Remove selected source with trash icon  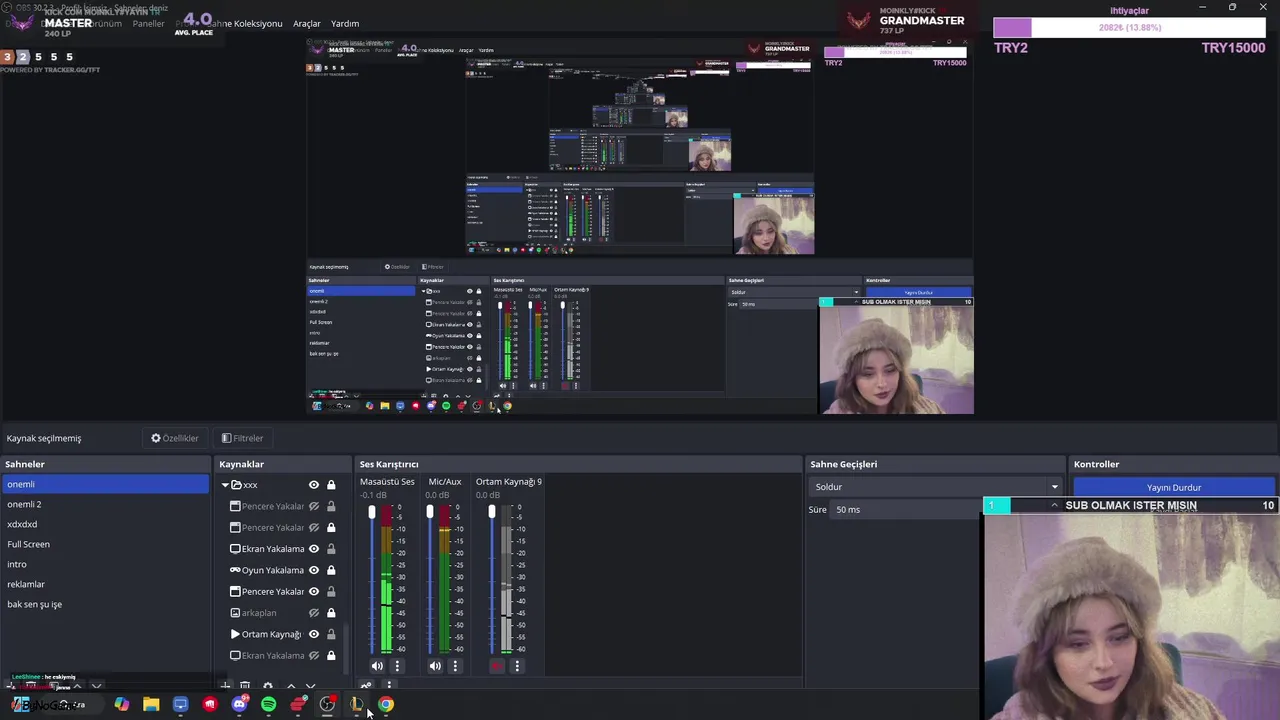tap(245, 686)
